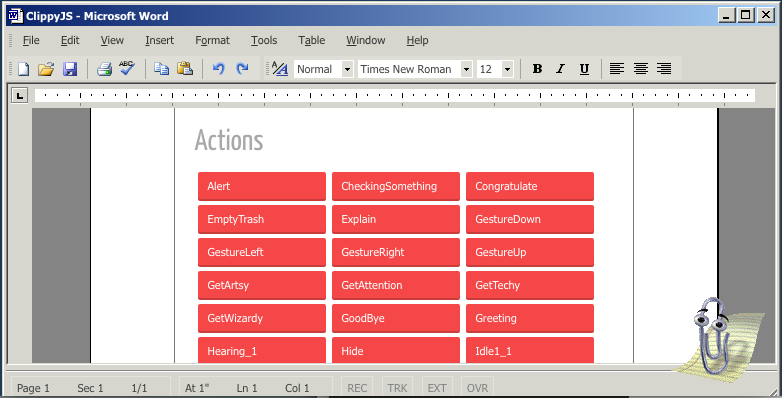Viewport: 782px width, 398px height.
Task: Click the Word document icon in title bar
Action: [15, 16]
